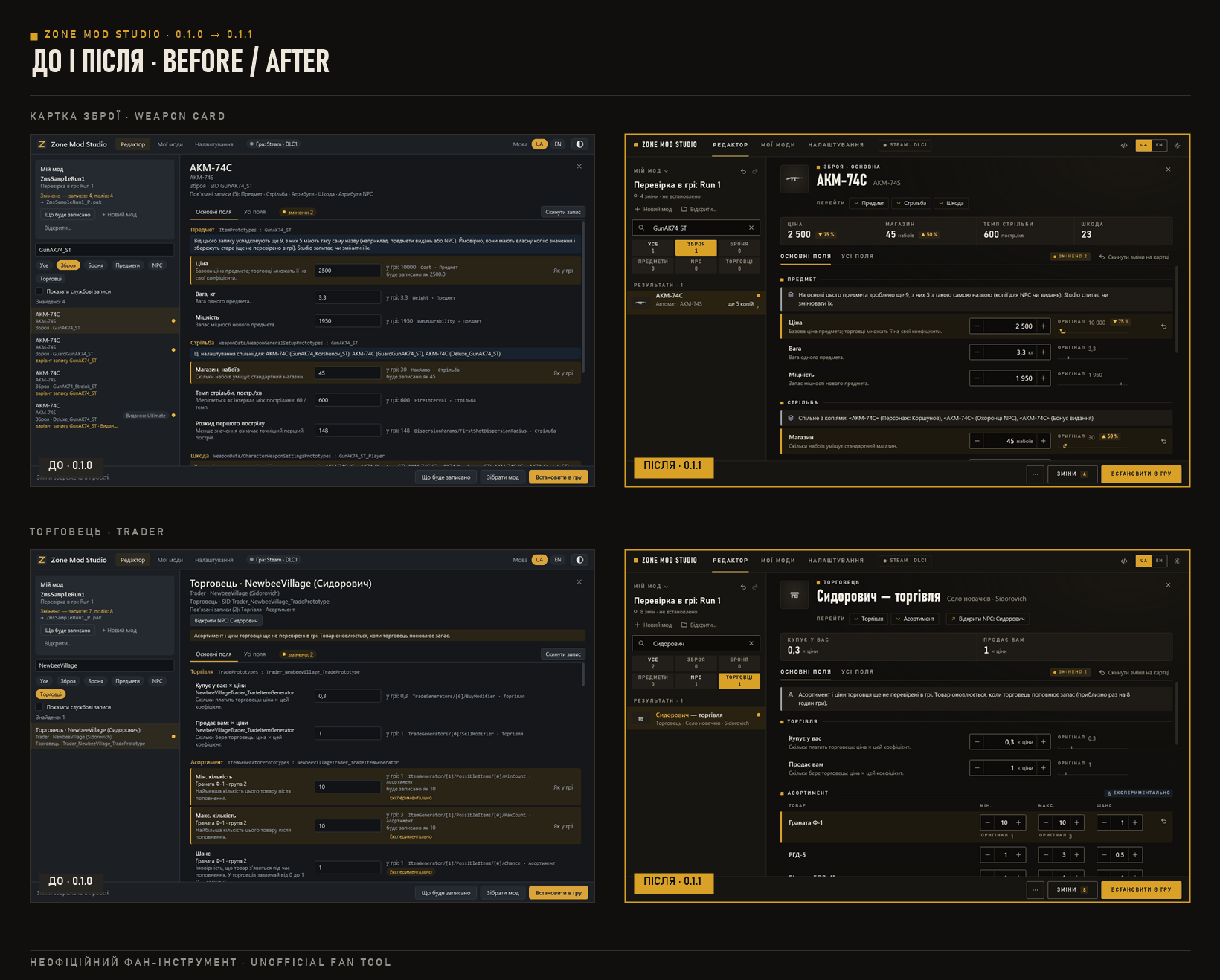
Task: Increase Вага value with plus stepper
Action: pos(1043,352)
